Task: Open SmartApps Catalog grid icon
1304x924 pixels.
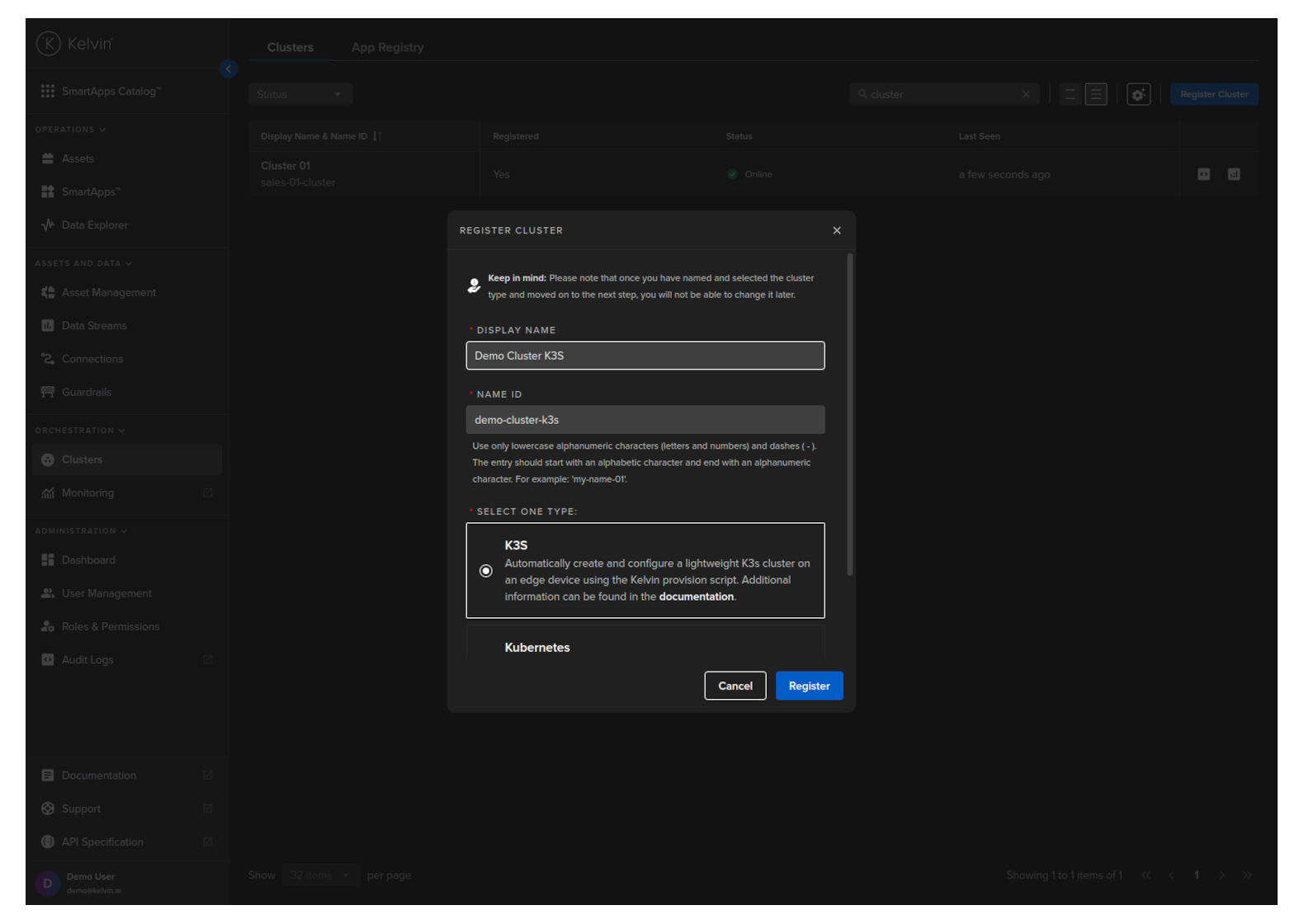Action: click(x=48, y=91)
